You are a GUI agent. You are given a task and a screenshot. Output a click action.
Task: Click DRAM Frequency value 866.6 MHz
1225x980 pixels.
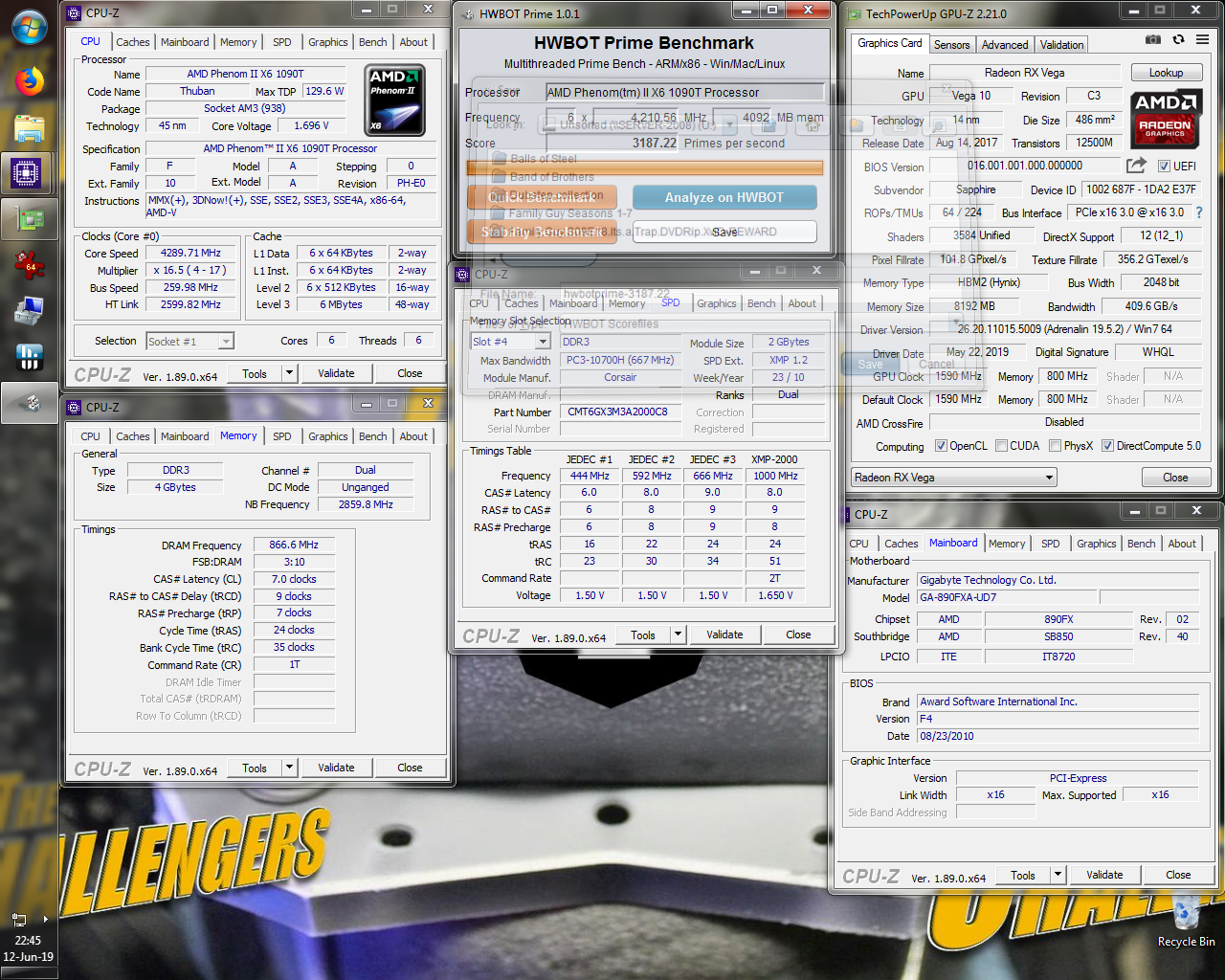tap(294, 545)
